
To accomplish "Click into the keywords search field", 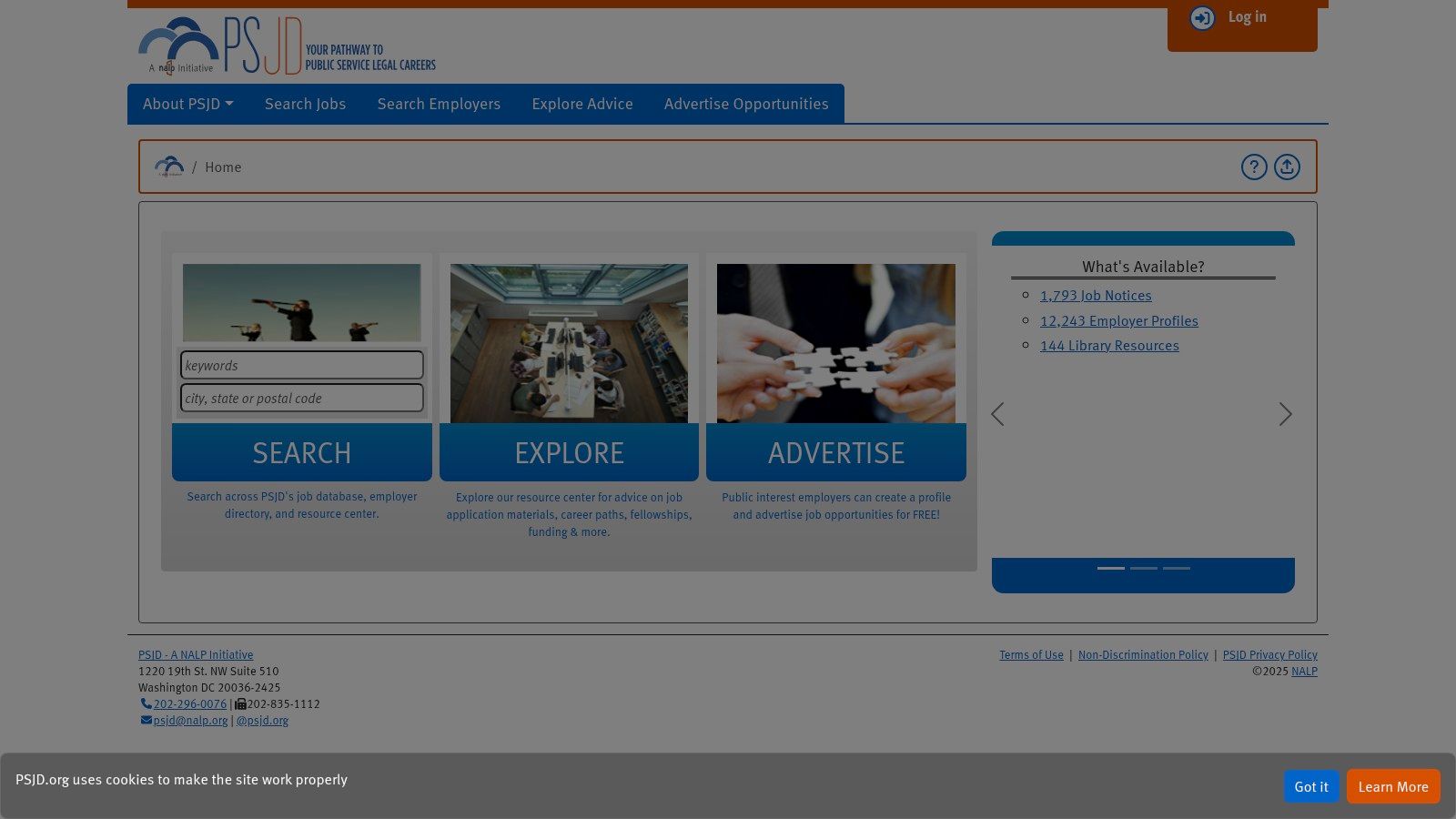I will click(x=302, y=365).
